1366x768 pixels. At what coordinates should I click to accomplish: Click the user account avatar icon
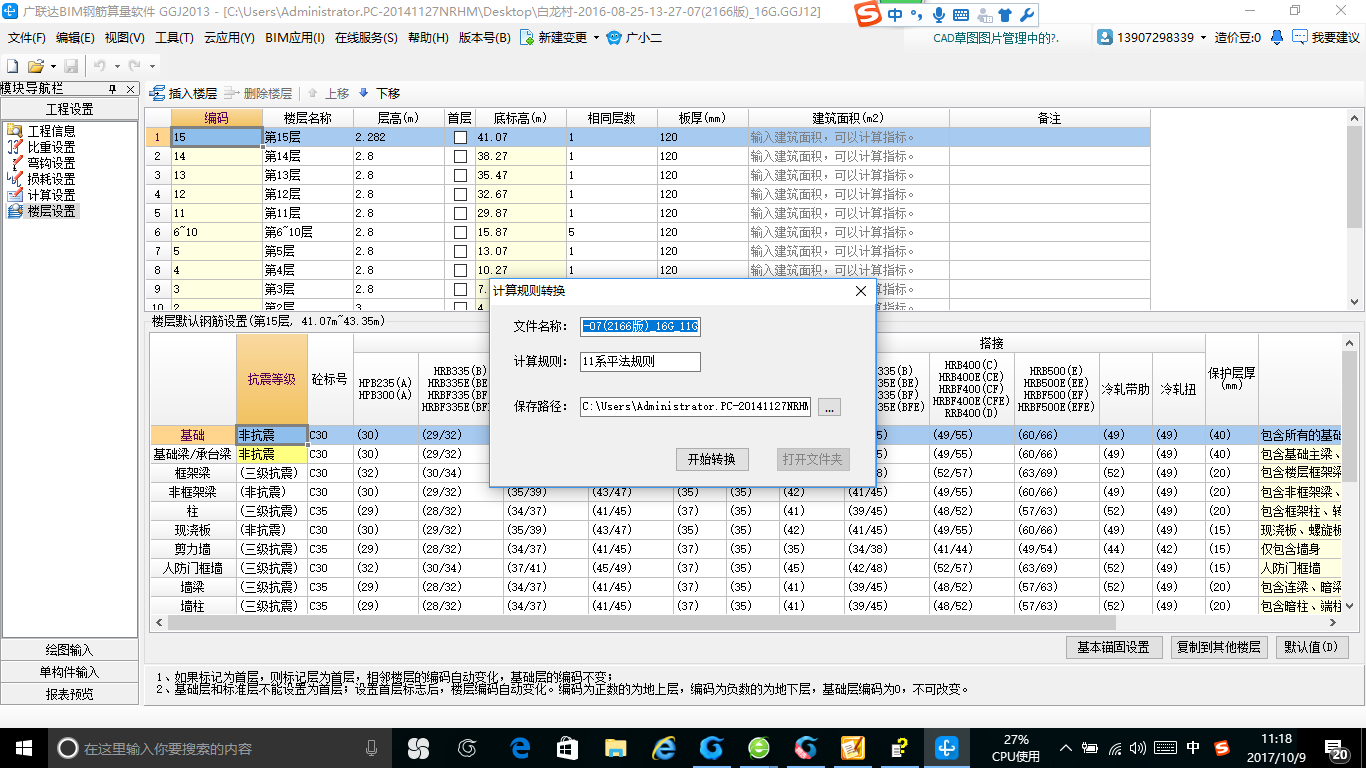[x=1105, y=37]
